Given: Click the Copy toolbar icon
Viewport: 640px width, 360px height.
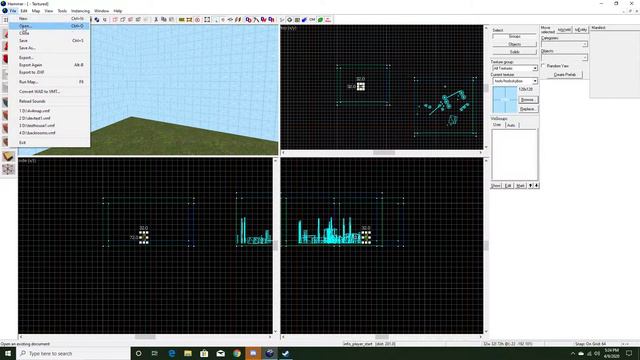Looking at the screenshot, I should click(164, 20).
